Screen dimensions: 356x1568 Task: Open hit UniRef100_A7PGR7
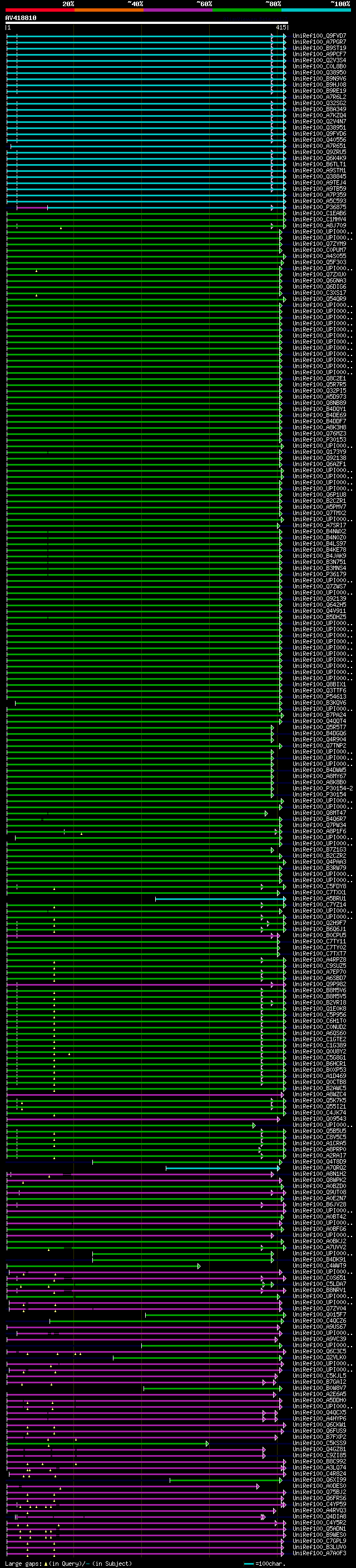click(319, 42)
